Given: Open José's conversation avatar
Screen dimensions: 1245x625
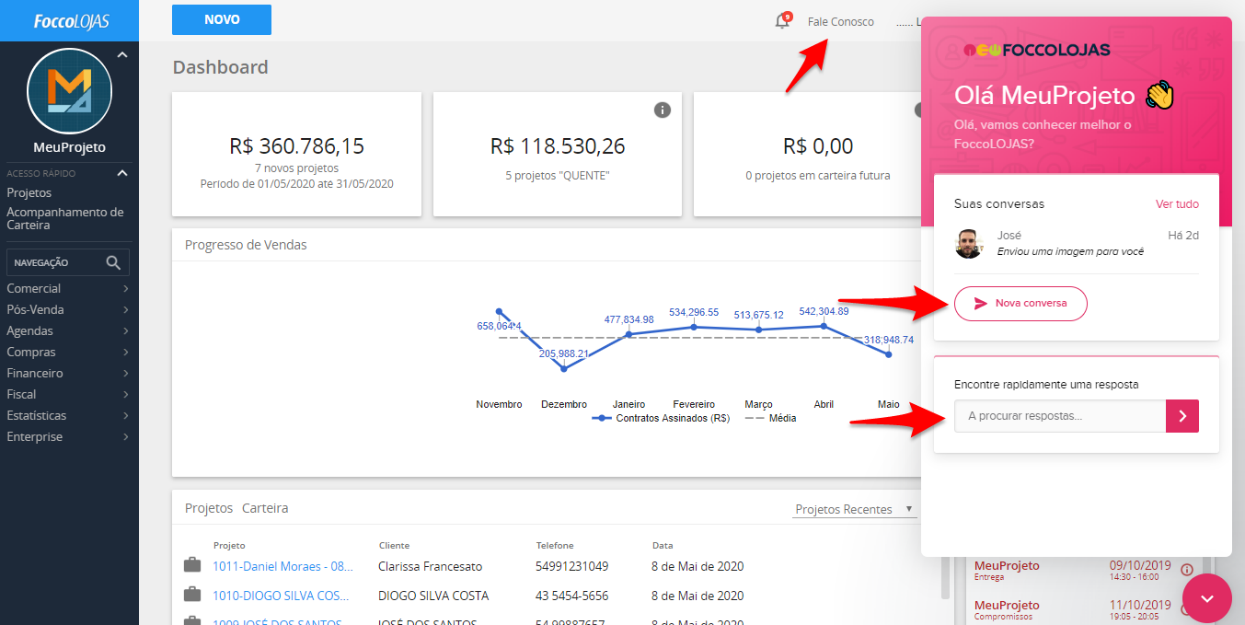Looking at the screenshot, I should (969, 243).
